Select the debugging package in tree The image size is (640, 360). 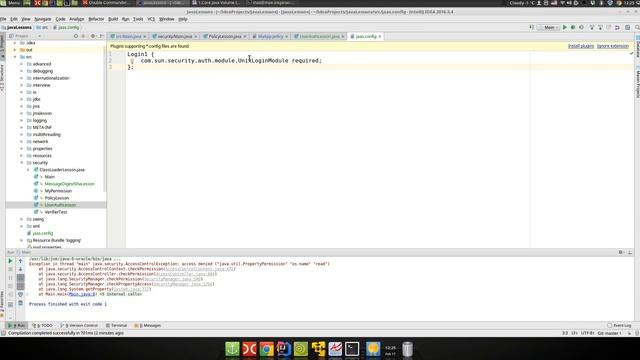[x=42, y=71]
